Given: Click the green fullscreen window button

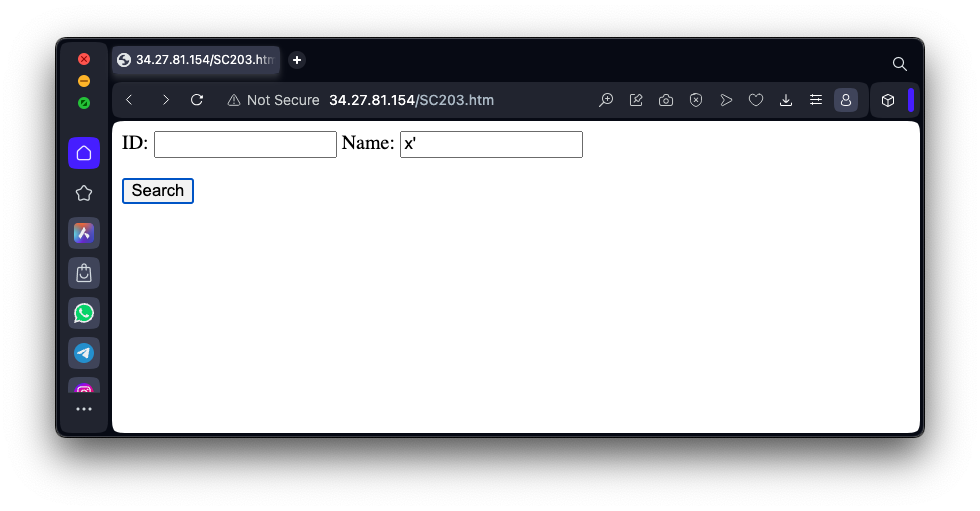Looking at the screenshot, I should [x=84, y=103].
